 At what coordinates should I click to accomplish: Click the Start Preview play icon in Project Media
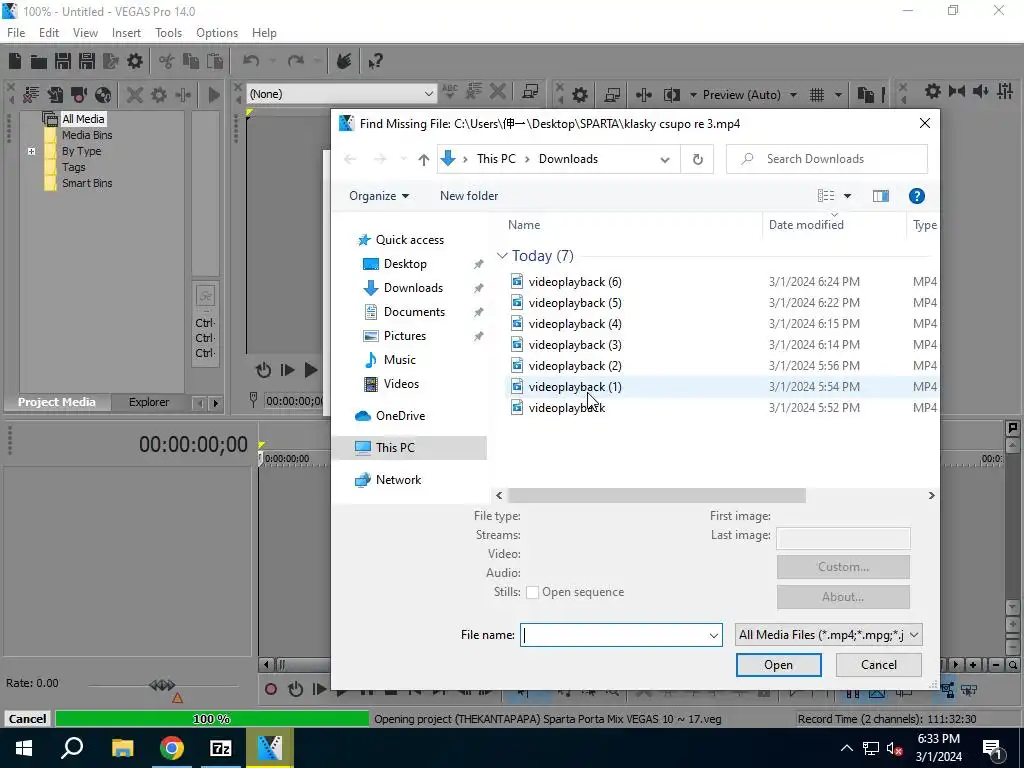pos(214,95)
